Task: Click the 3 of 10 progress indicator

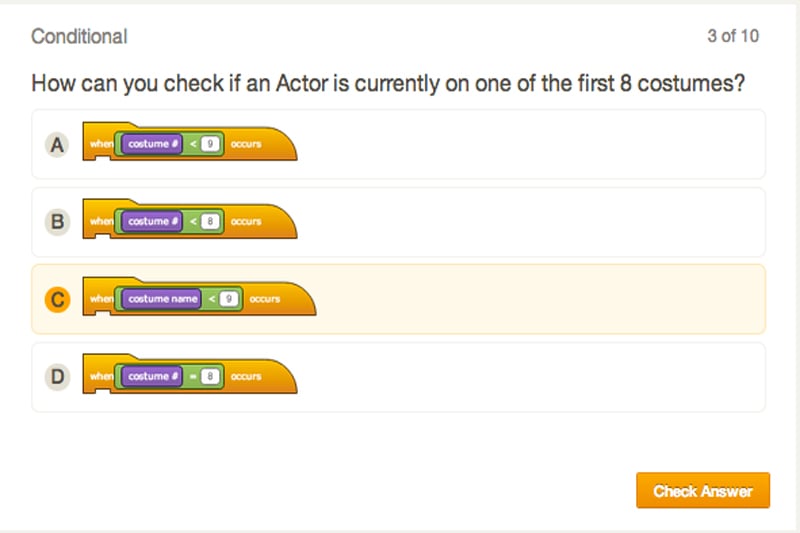Action: [x=733, y=36]
